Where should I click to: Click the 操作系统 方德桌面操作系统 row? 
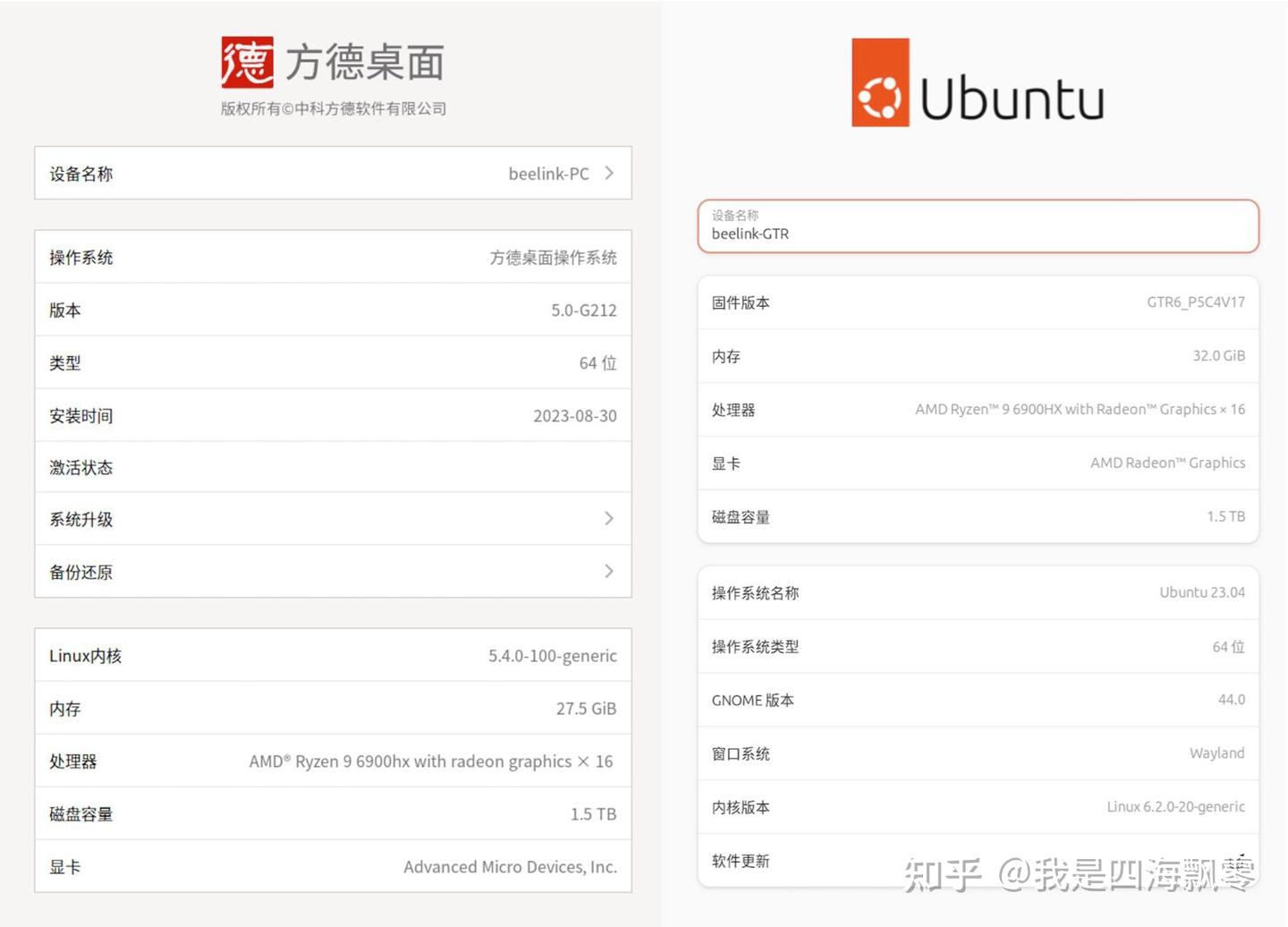[x=333, y=258]
